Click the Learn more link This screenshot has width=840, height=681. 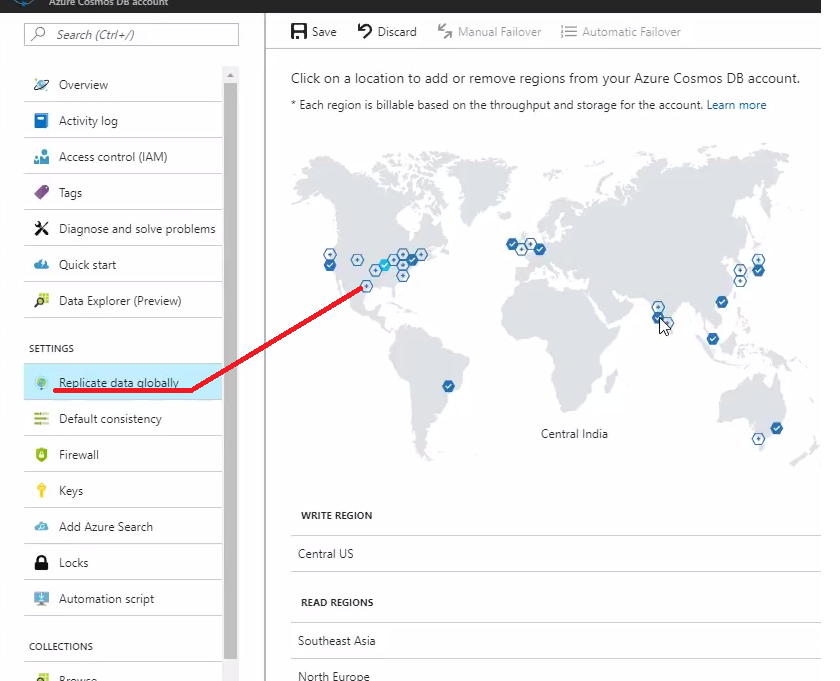pyautogui.click(x=736, y=105)
